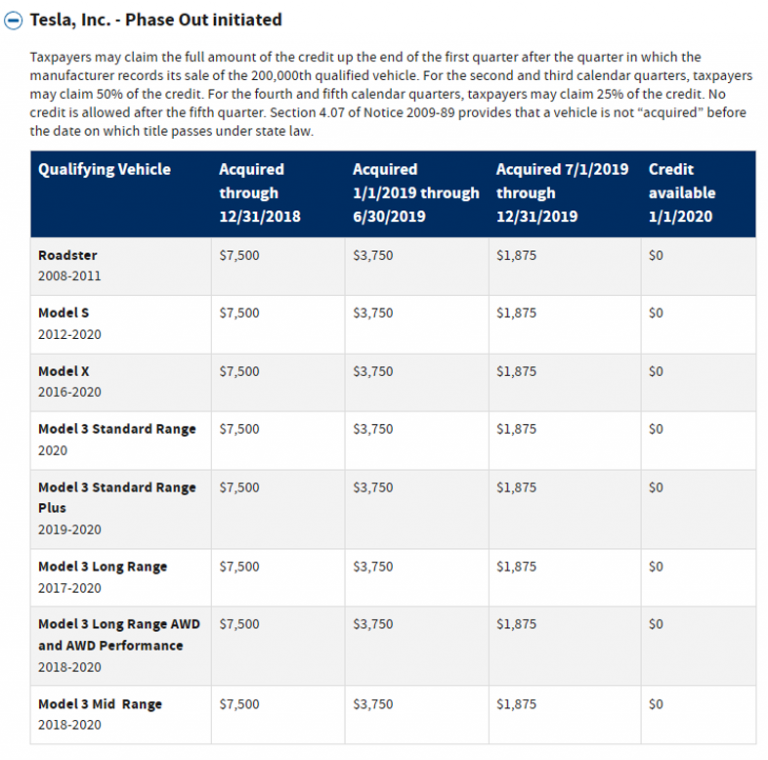Click the 'Model 3 Long Range' 2017-2020 label
Image resolution: width=768 pixels, height=760 pixels.
(103, 567)
